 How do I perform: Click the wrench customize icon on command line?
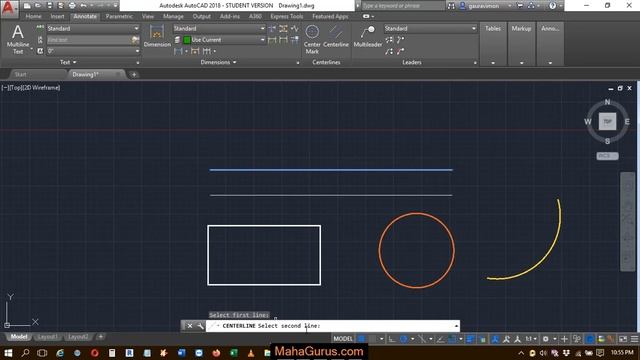pyautogui.click(x=200, y=326)
